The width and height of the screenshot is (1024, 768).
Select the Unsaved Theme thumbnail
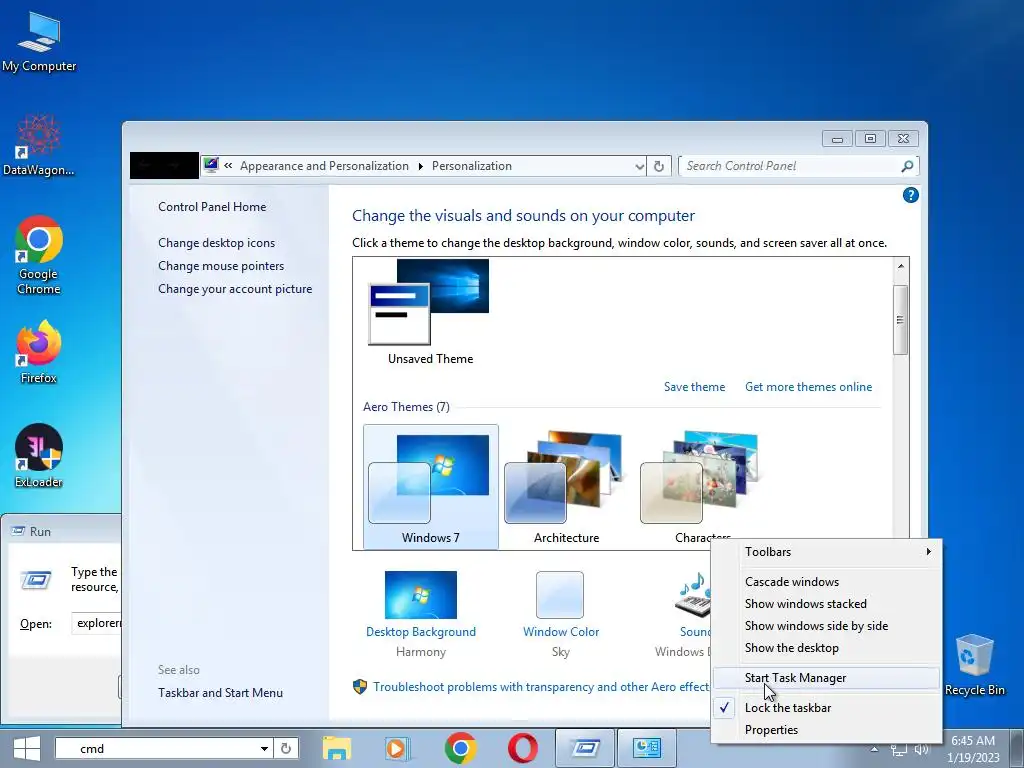pyautogui.click(x=430, y=312)
